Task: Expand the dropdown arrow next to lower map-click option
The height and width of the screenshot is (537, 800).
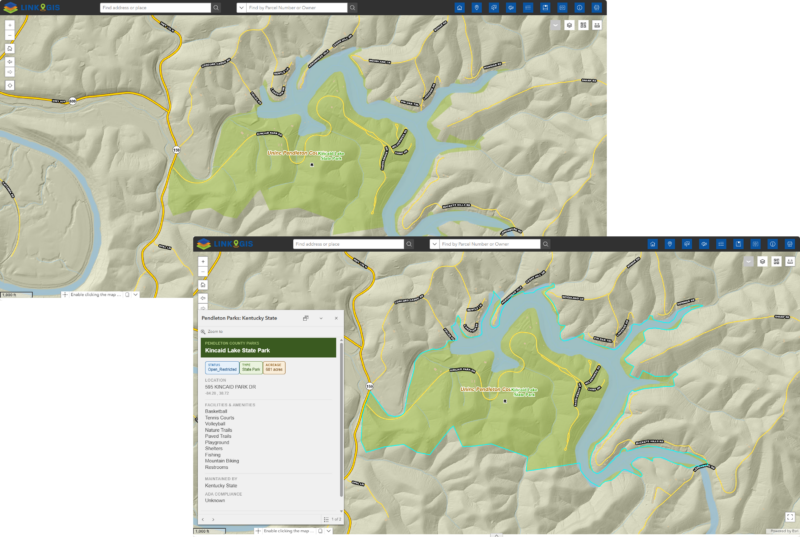Action: click(328, 531)
